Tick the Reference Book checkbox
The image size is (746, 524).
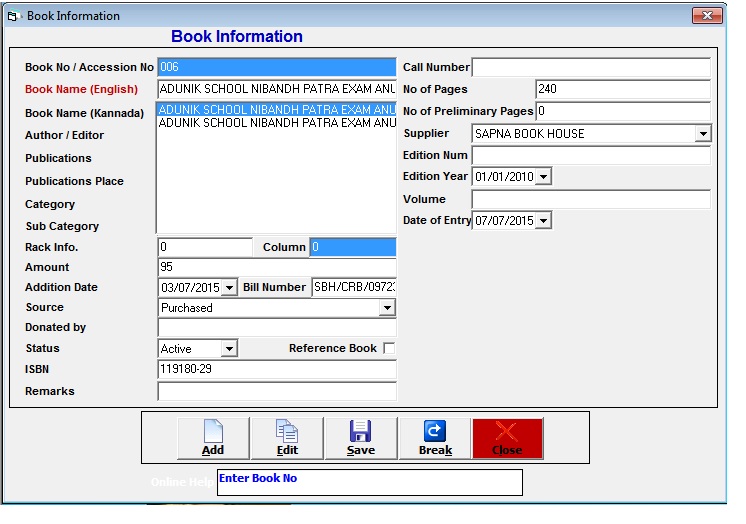point(389,349)
